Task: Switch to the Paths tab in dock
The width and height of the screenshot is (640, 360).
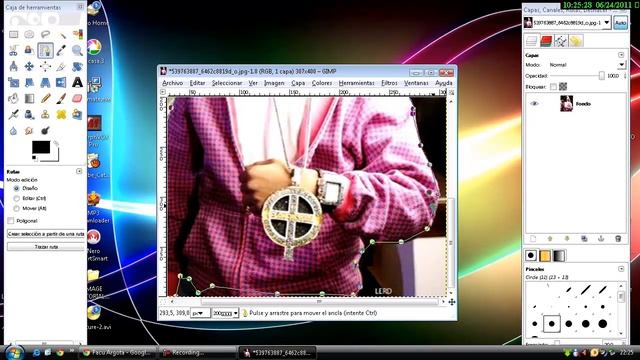Action: (x=561, y=41)
